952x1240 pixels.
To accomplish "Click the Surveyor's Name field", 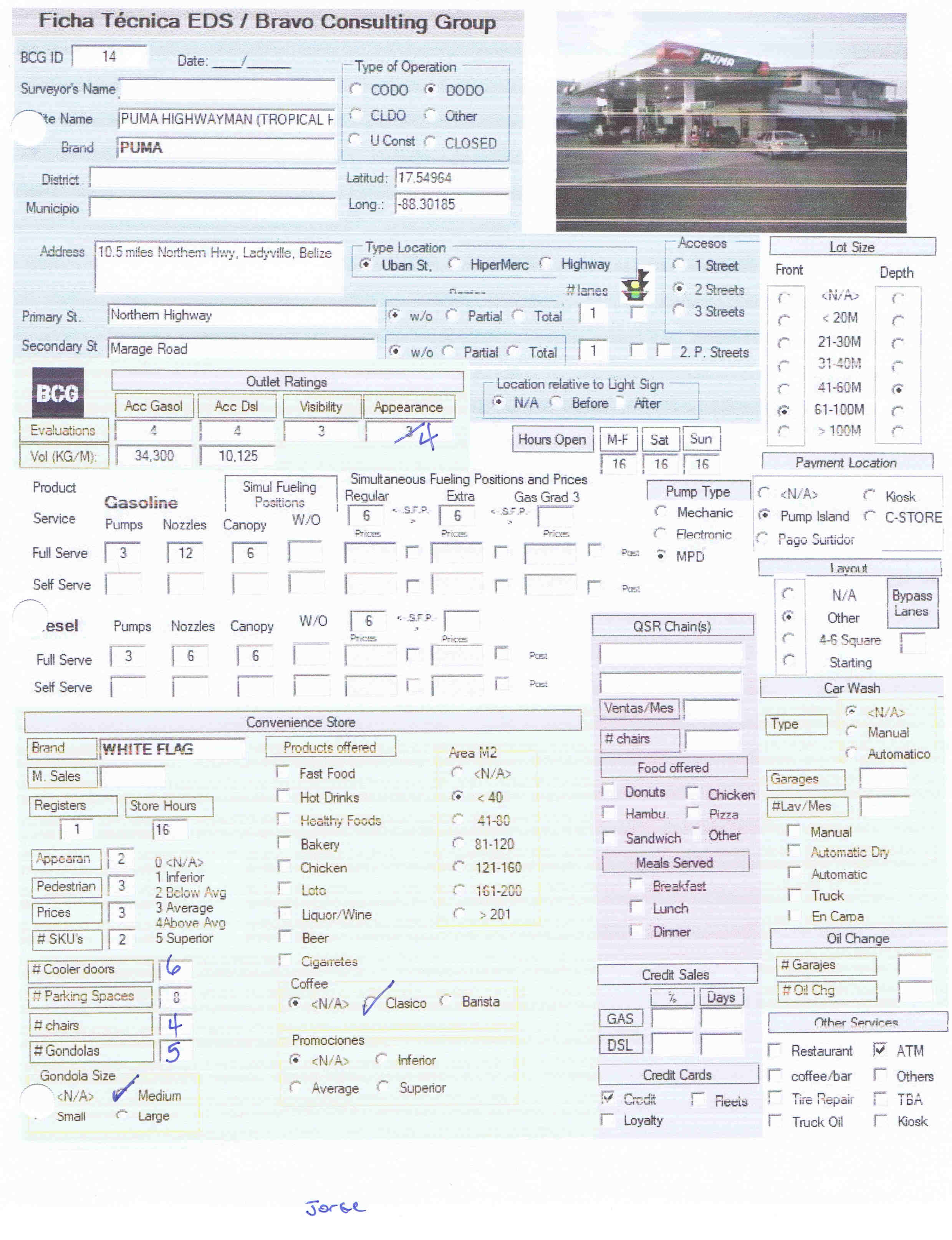I will (x=227, y=90).
